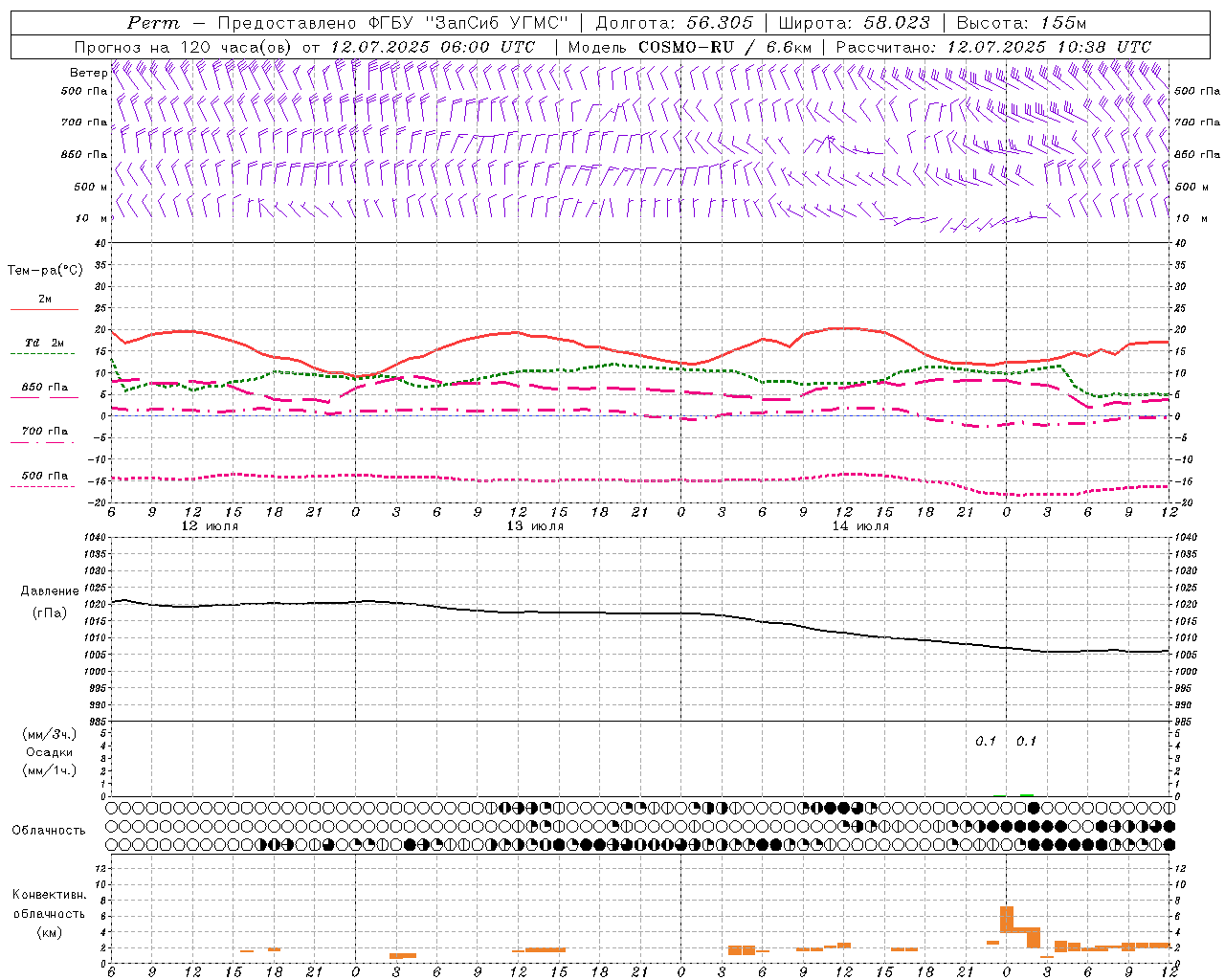1225x980 pixels.
Task: Select the 'Широта: 58.023' latitude value
Action: [x=854, y=23]
